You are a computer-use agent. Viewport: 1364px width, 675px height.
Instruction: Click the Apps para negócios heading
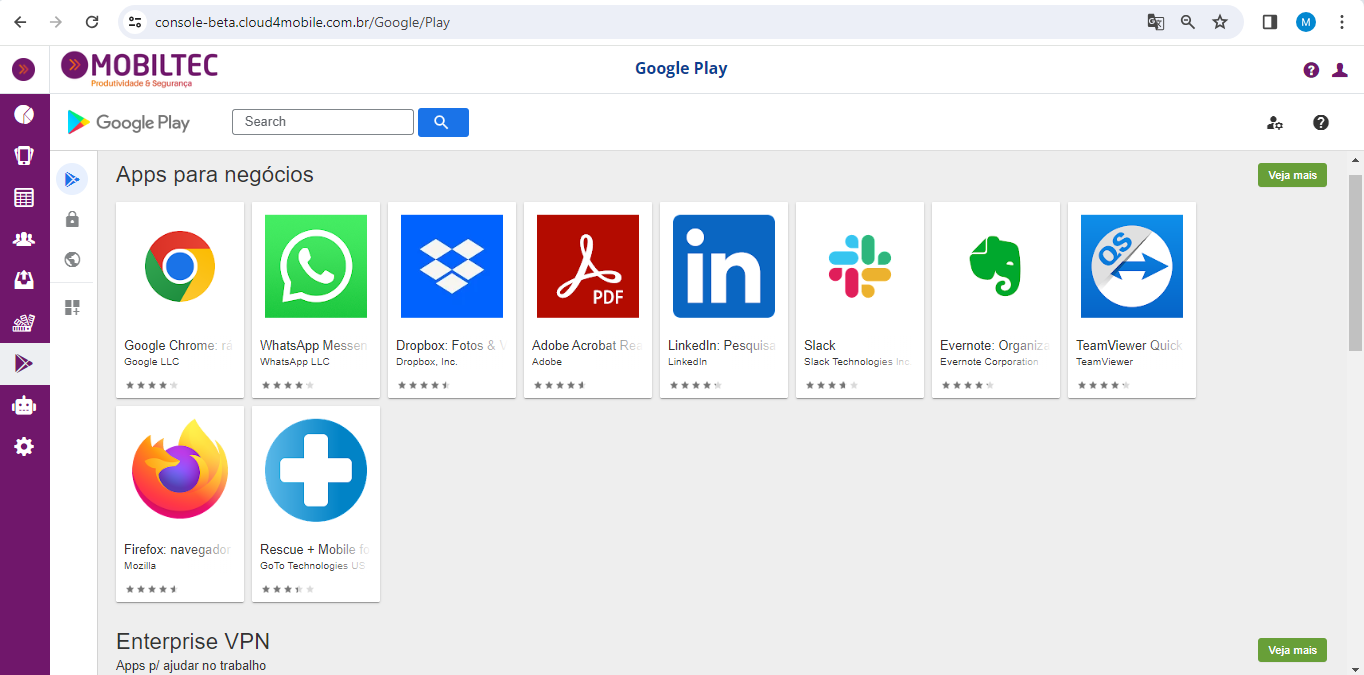pyautogui.click(x=215, y=175)
